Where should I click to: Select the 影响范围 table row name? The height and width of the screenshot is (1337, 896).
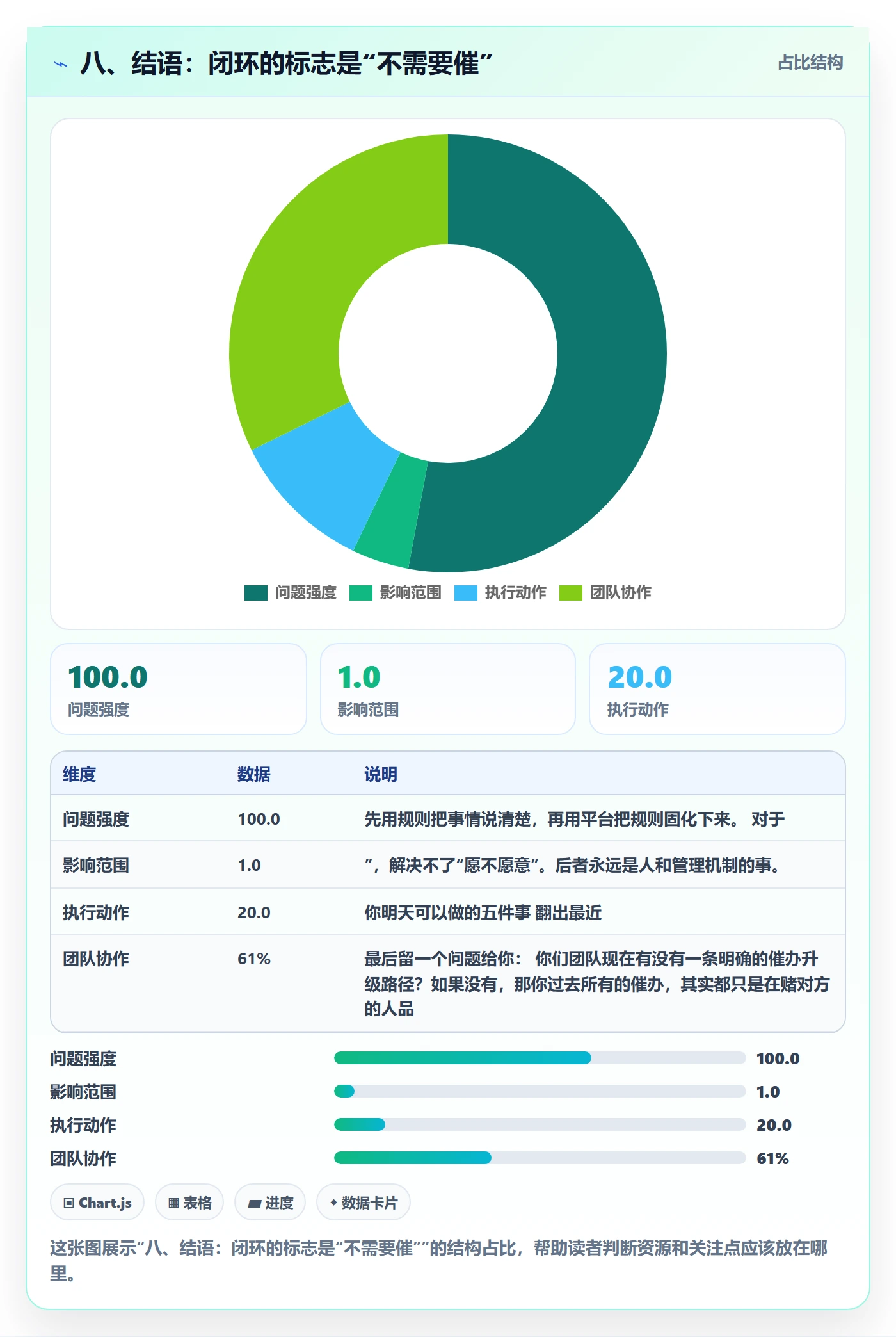[x=96, y=865]
